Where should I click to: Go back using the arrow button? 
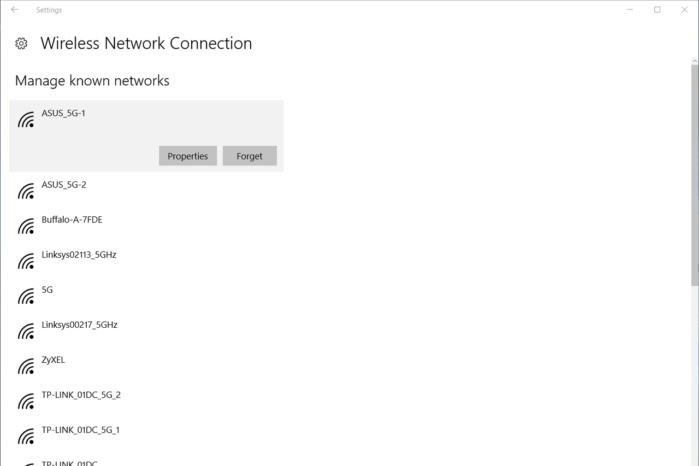14,10
